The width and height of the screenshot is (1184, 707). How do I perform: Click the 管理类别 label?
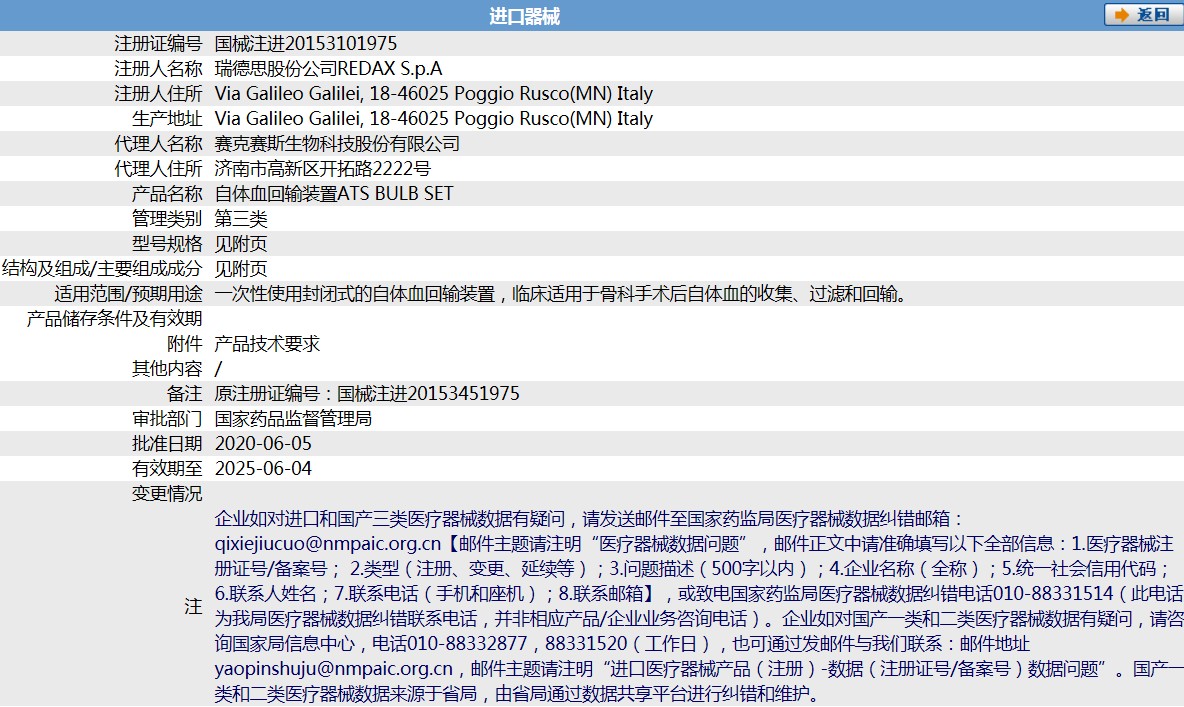[x=168, y=218]
